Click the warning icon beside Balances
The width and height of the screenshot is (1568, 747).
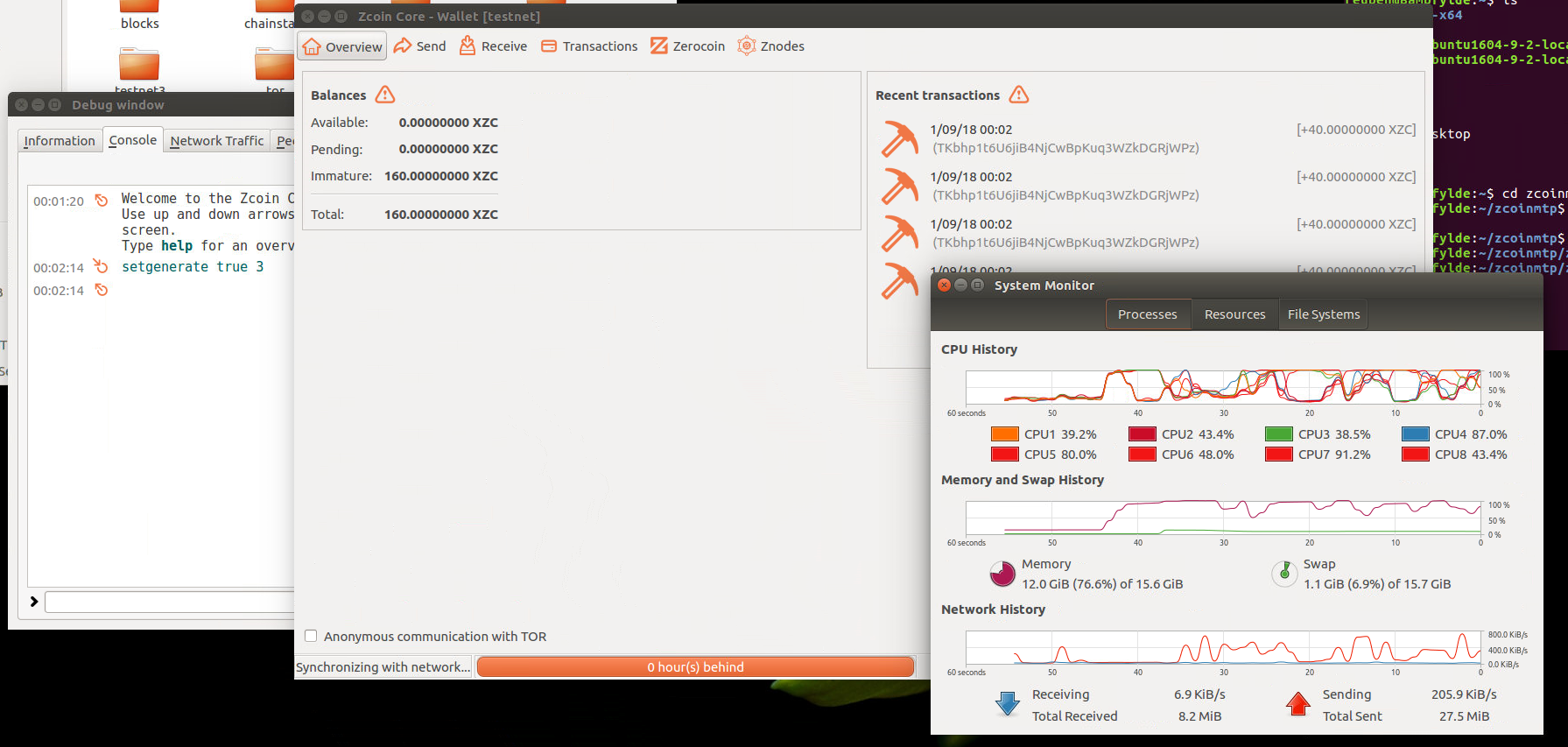pyautogui.click(x=385, y=95)
